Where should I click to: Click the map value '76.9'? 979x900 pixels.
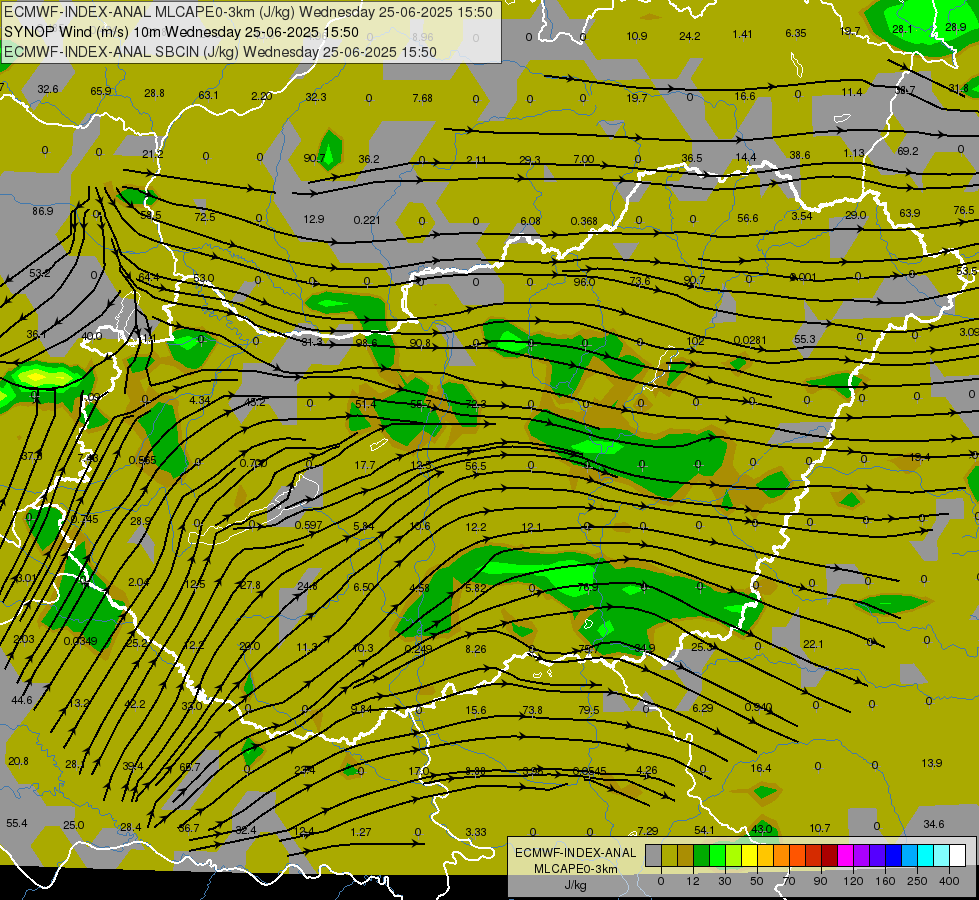tap(588, 587)
